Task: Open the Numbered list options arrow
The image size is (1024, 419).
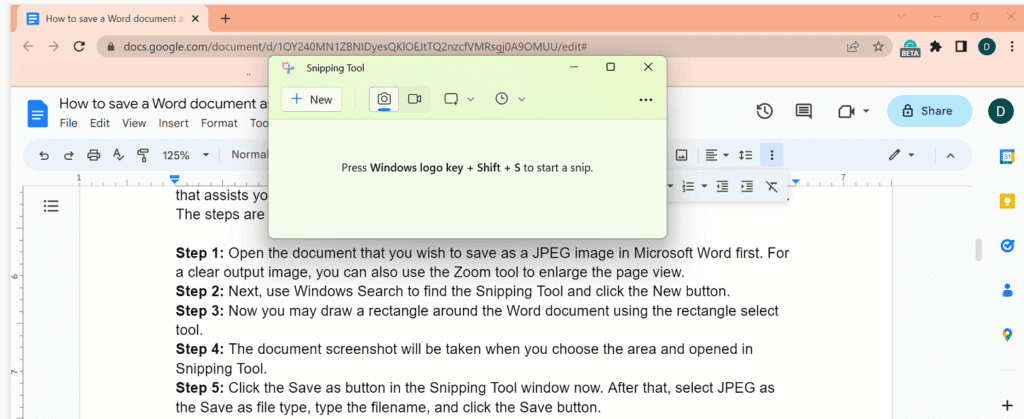Action: (704, 187)
